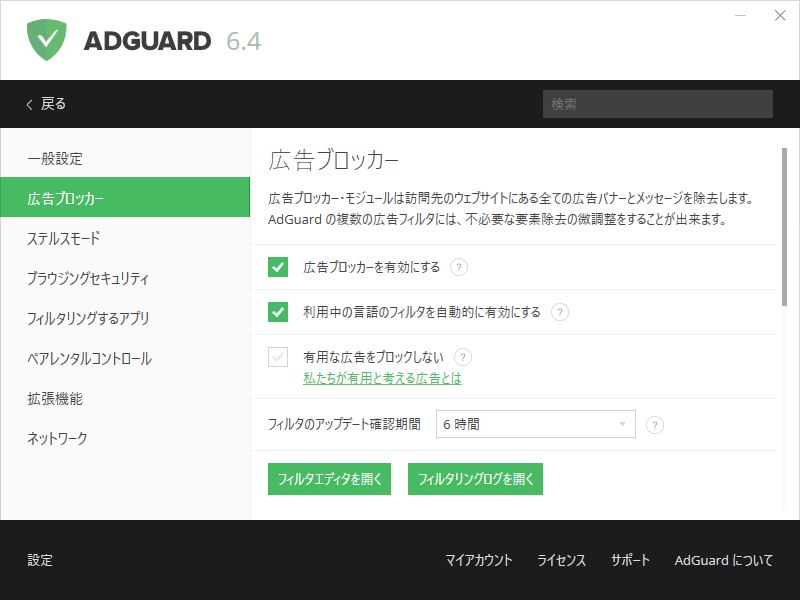This screenshot has width=800, height=600.
Task: Minimize the AdGuard window
Action: coord(740,15)
